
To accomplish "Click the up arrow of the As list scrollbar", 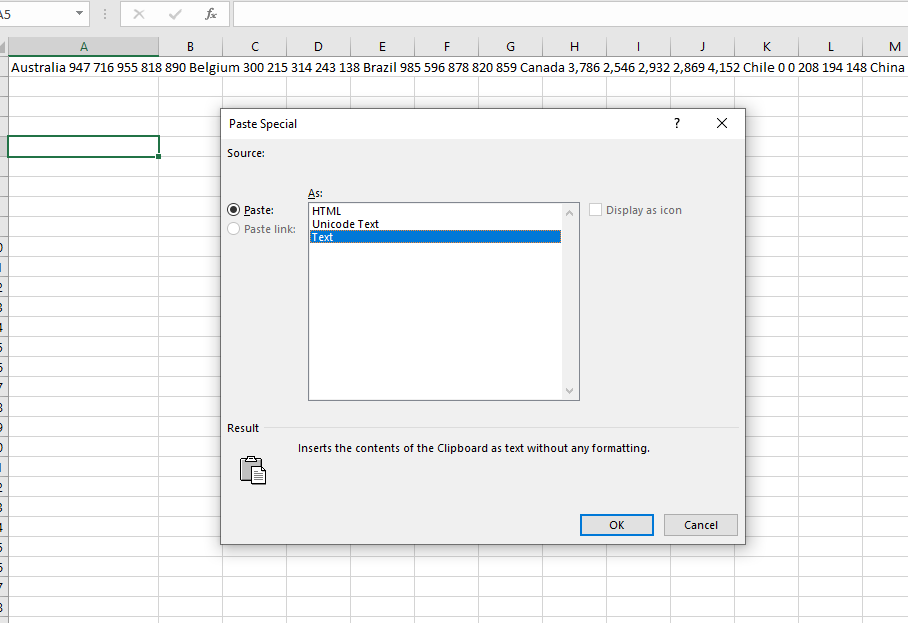I will 569,211.
